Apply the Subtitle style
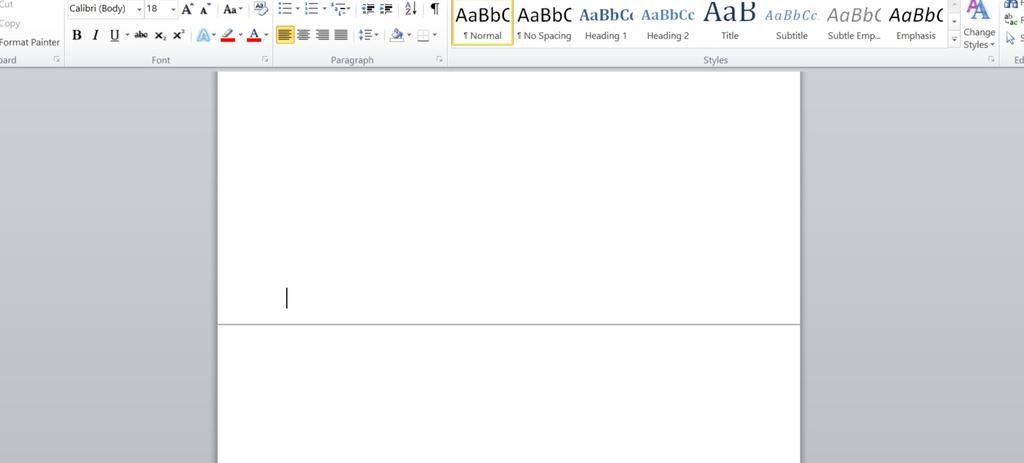This screenshot has height=463, width=1024. point(792,23)
